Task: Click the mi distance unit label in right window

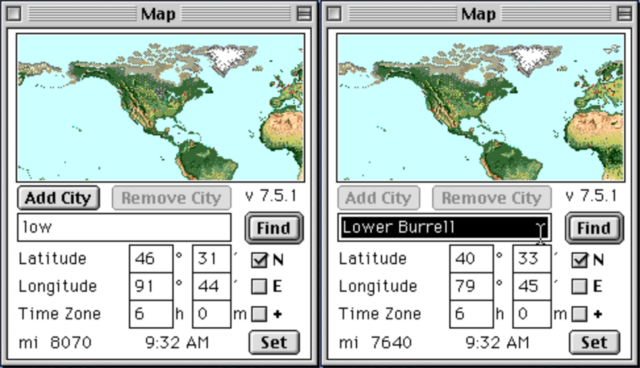Action: tap(349, 343)
